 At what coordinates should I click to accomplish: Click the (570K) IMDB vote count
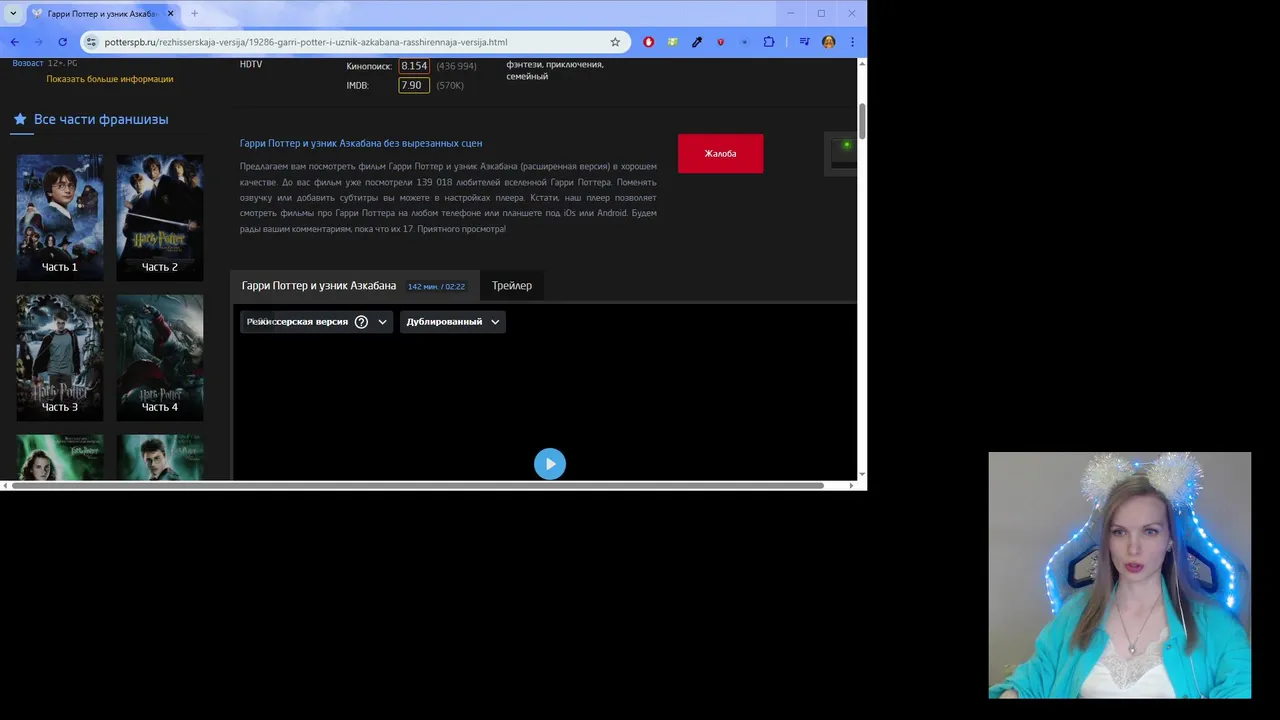tap(450, 86)
